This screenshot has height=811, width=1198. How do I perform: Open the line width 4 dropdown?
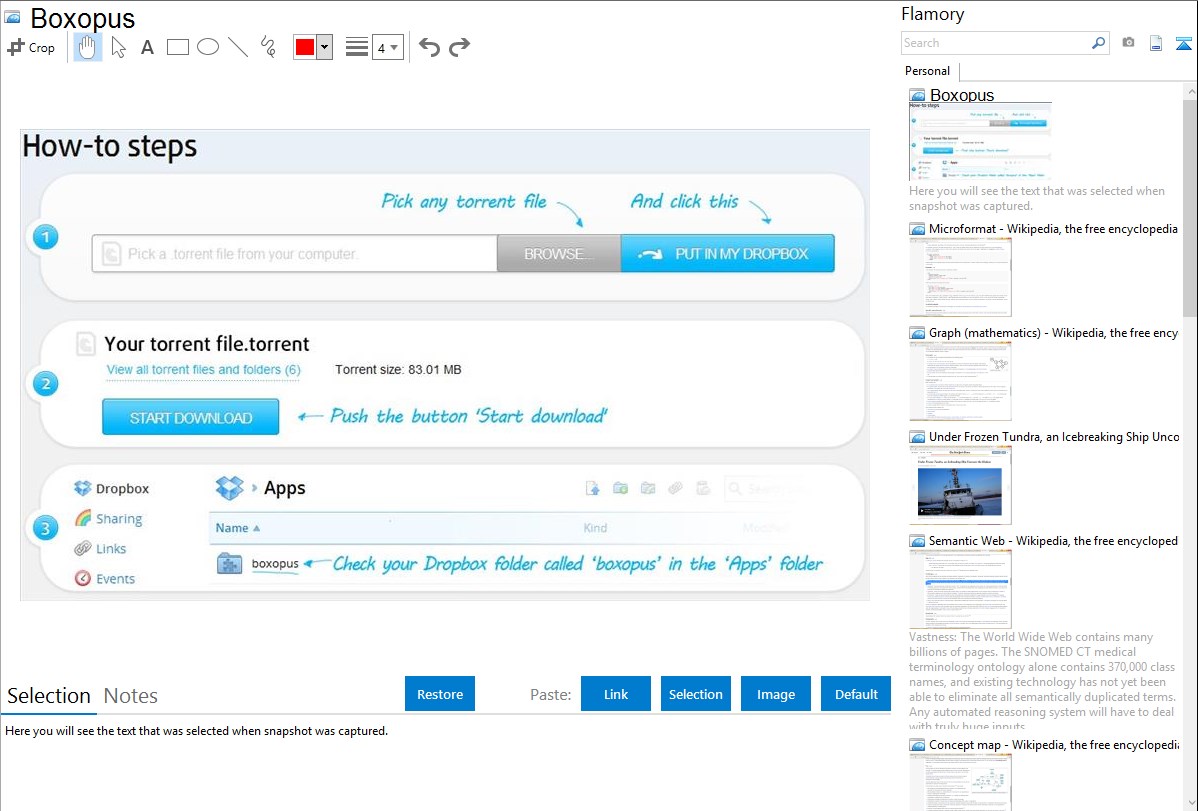click(x=388, y=47)
